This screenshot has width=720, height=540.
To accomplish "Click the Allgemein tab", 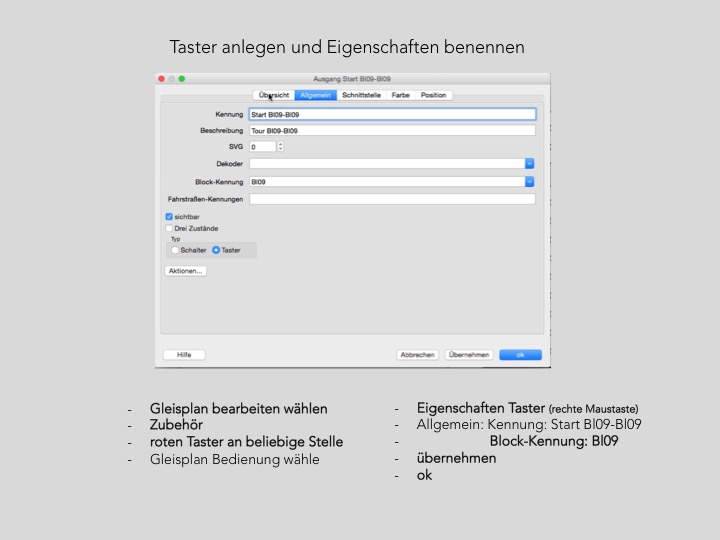I will pyautogui.click(x=315, y=95).
